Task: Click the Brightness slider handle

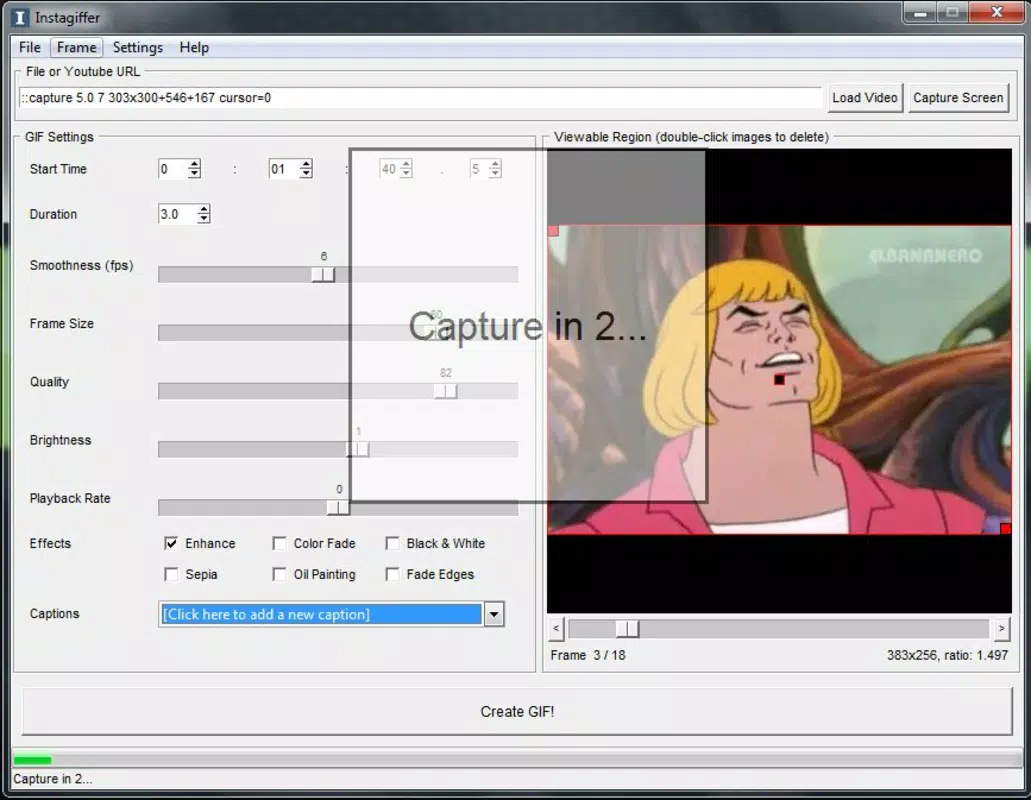Action: (x=358, y=449)
